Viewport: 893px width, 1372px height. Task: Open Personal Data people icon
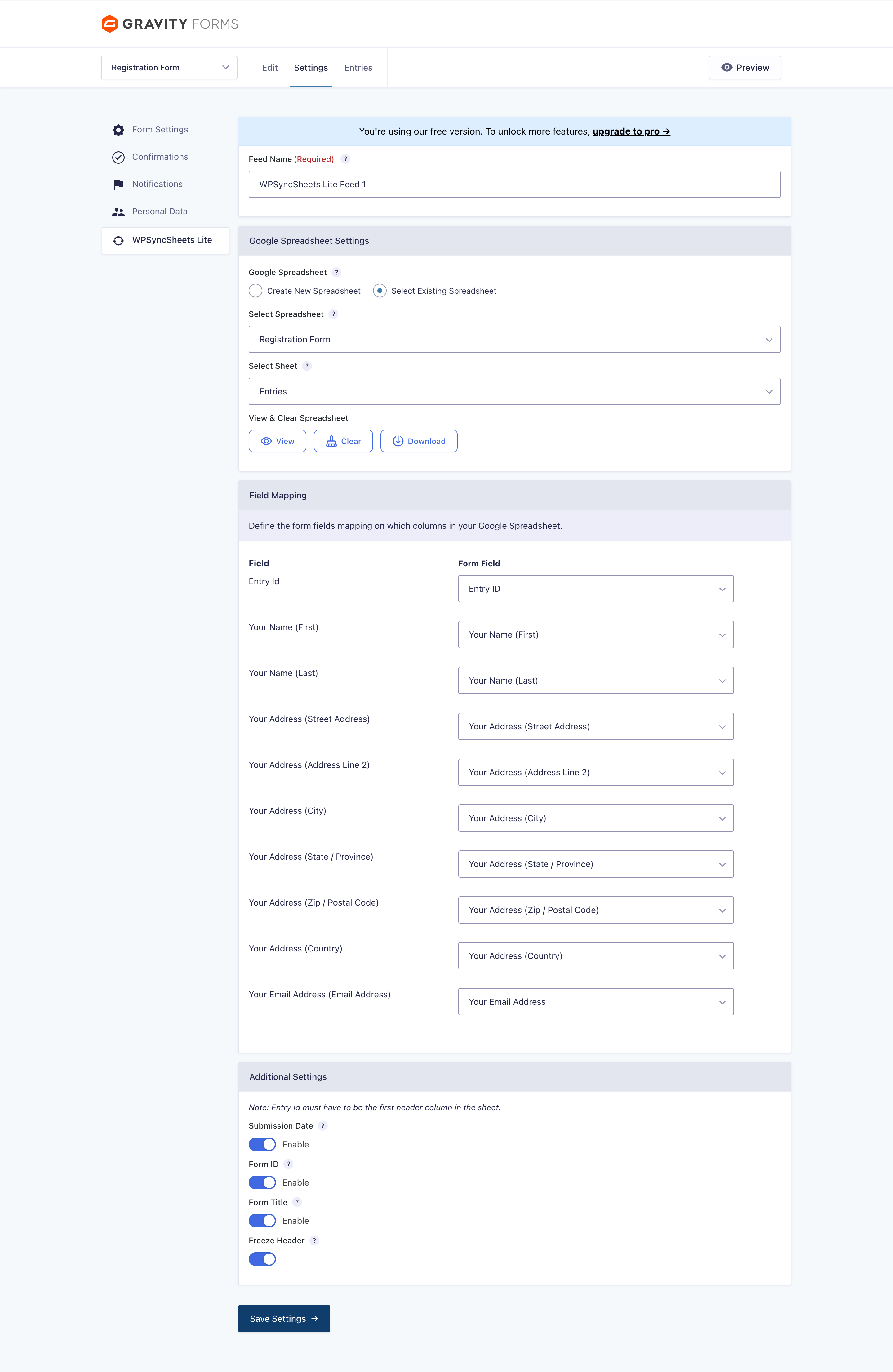point(118,212)
